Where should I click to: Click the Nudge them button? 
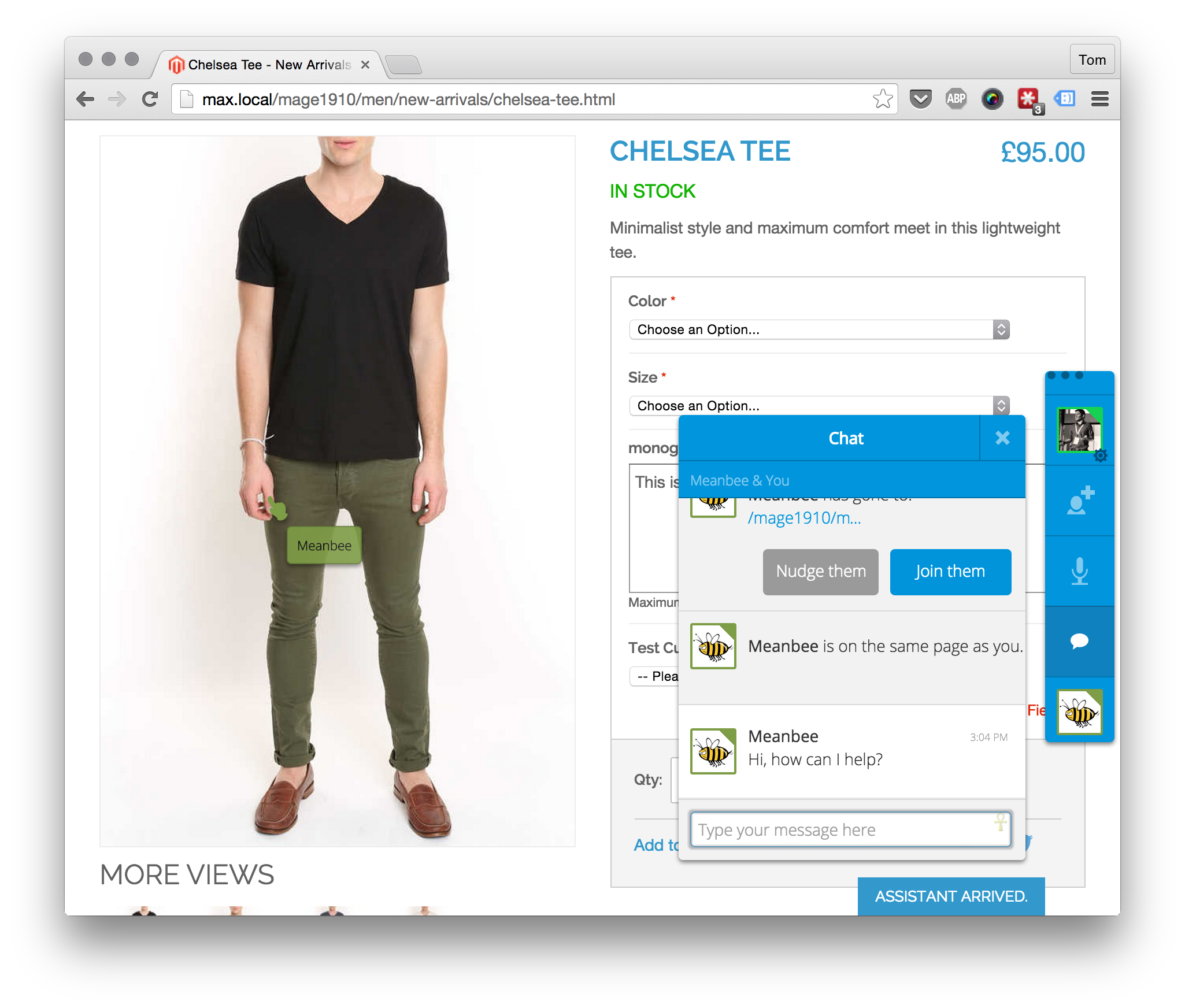point(820,572)
